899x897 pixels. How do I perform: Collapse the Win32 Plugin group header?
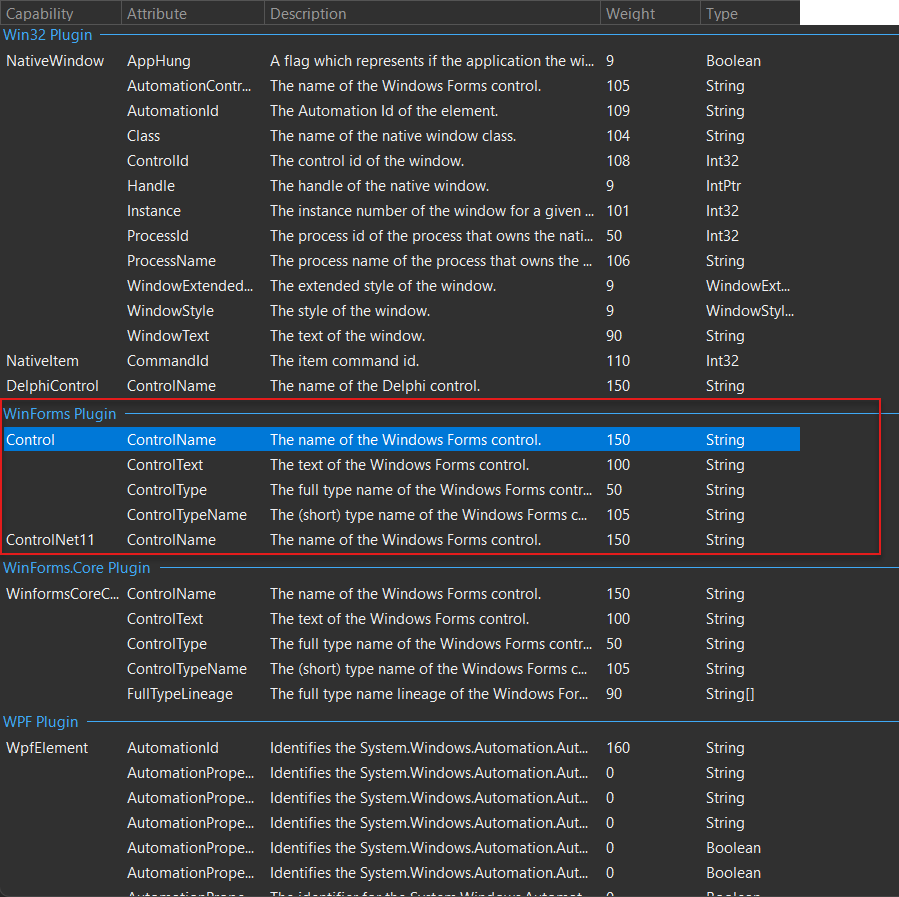point(48,35)
